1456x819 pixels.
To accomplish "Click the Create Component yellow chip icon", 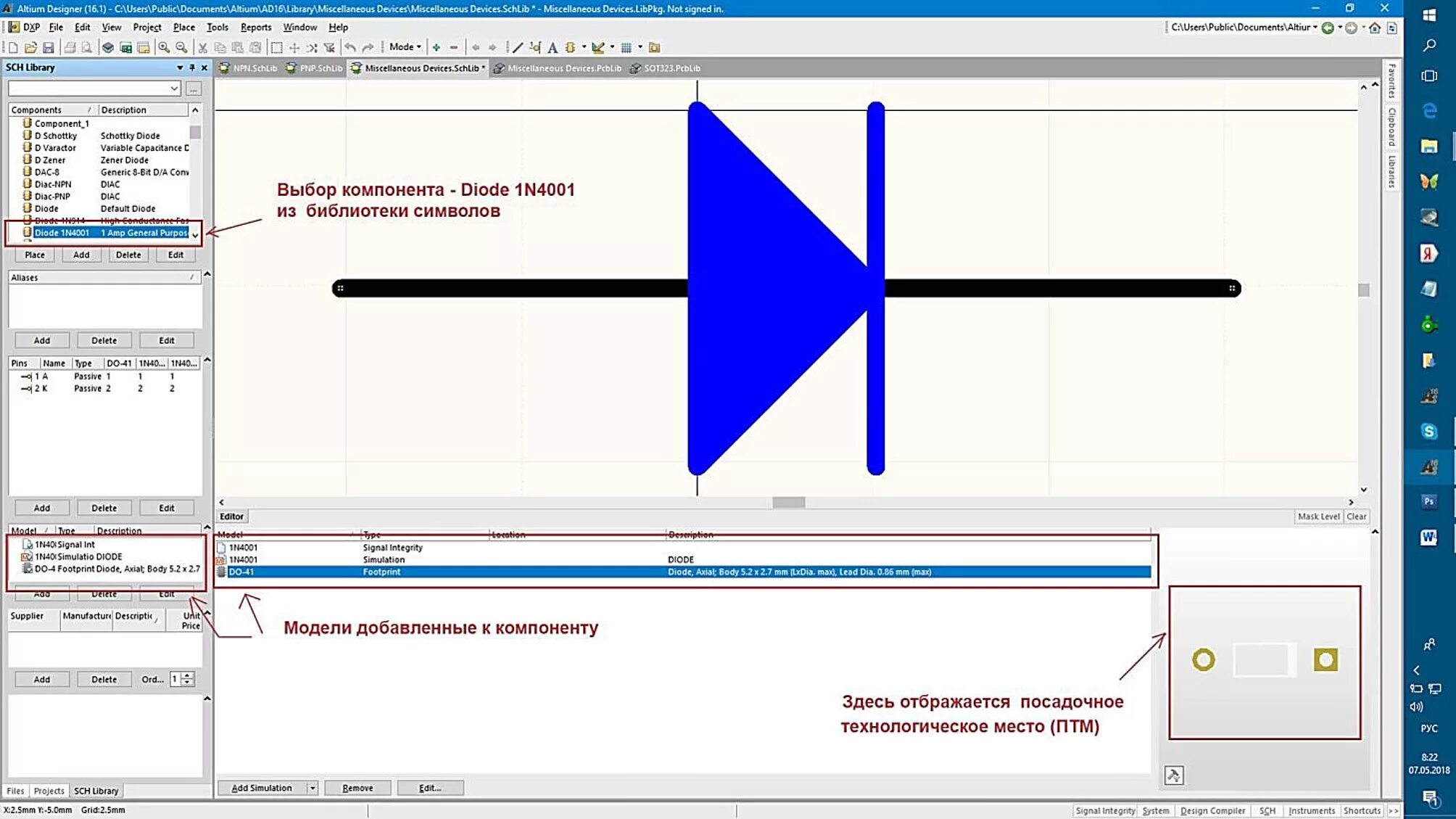I will coord(571,48).
